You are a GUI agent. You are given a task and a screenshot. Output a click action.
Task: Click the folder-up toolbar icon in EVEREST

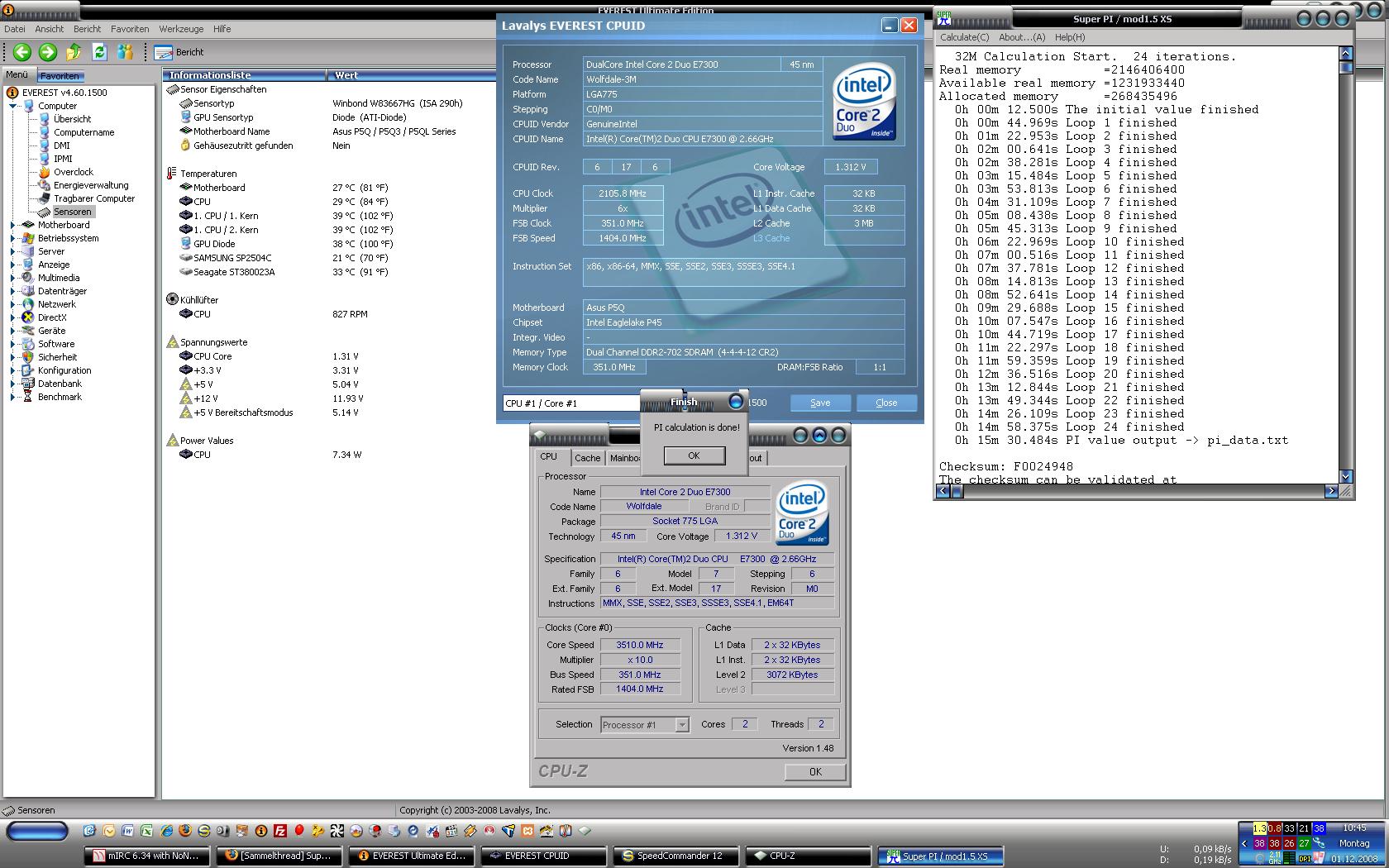click(74, 52)
